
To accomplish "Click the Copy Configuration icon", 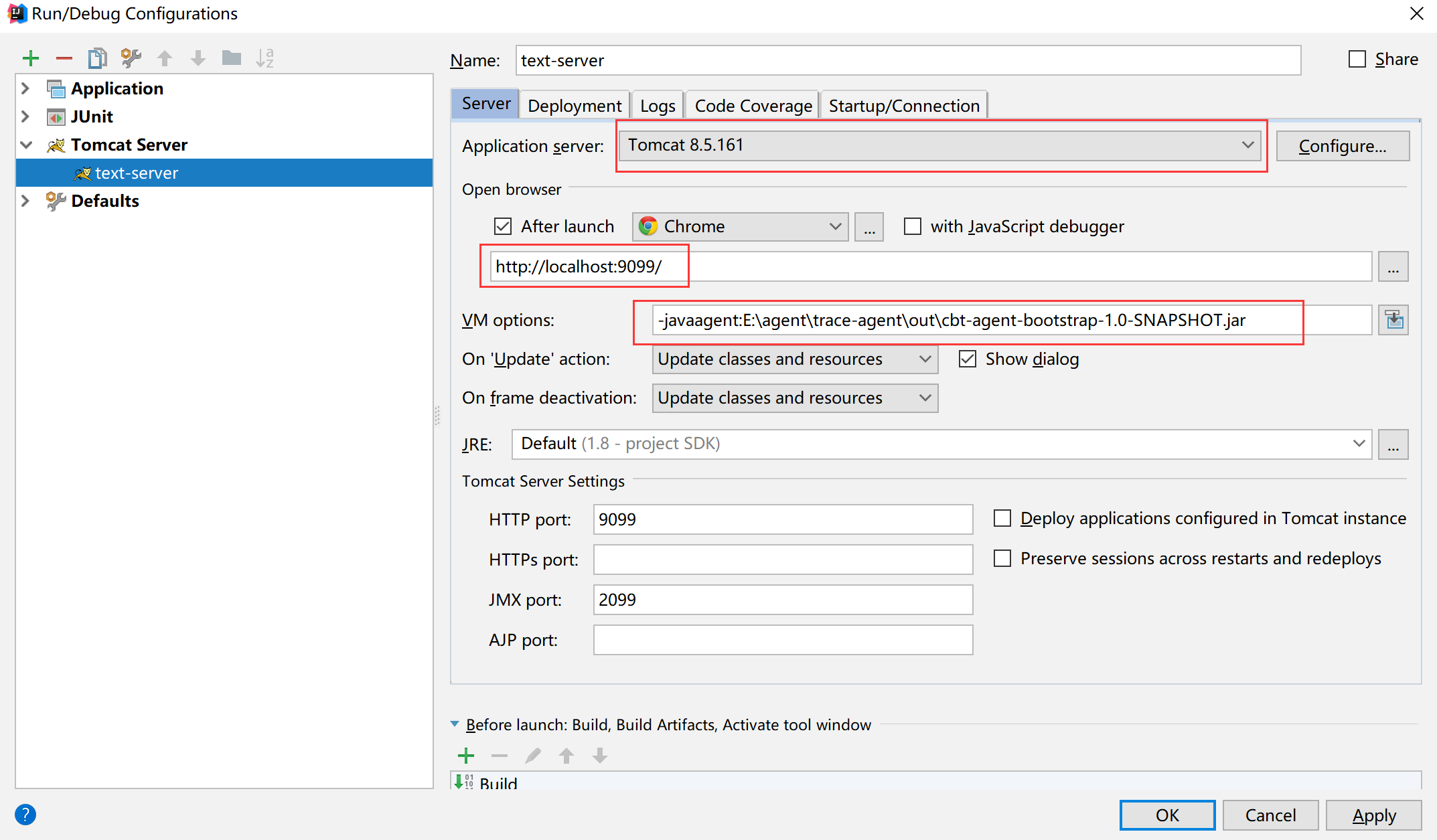I will click(x=97, y=59).
